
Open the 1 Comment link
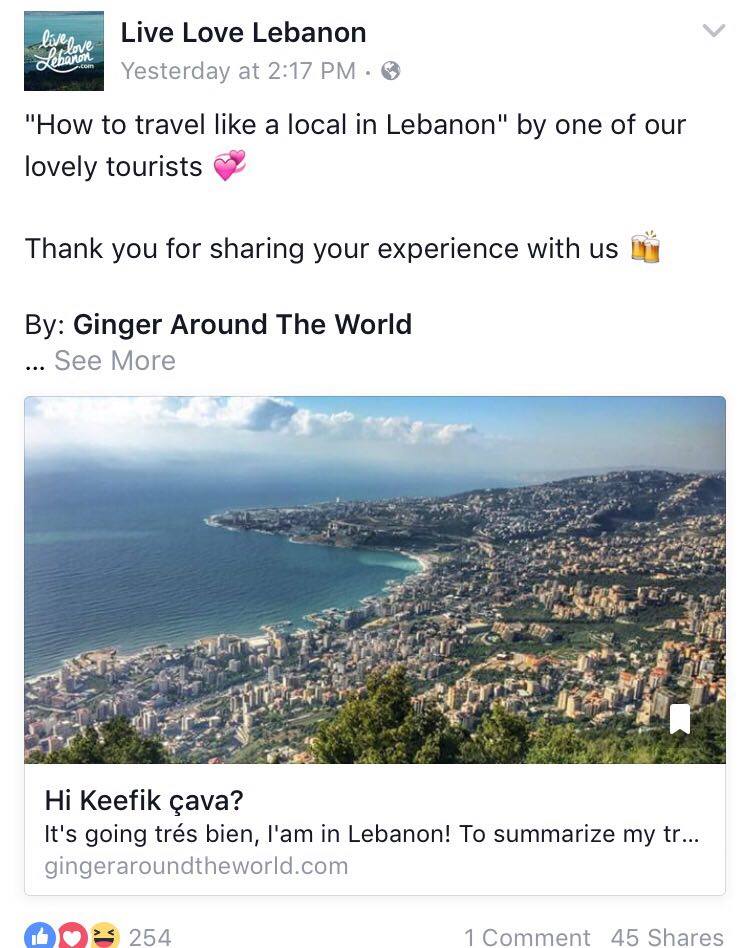coord(527,937)
